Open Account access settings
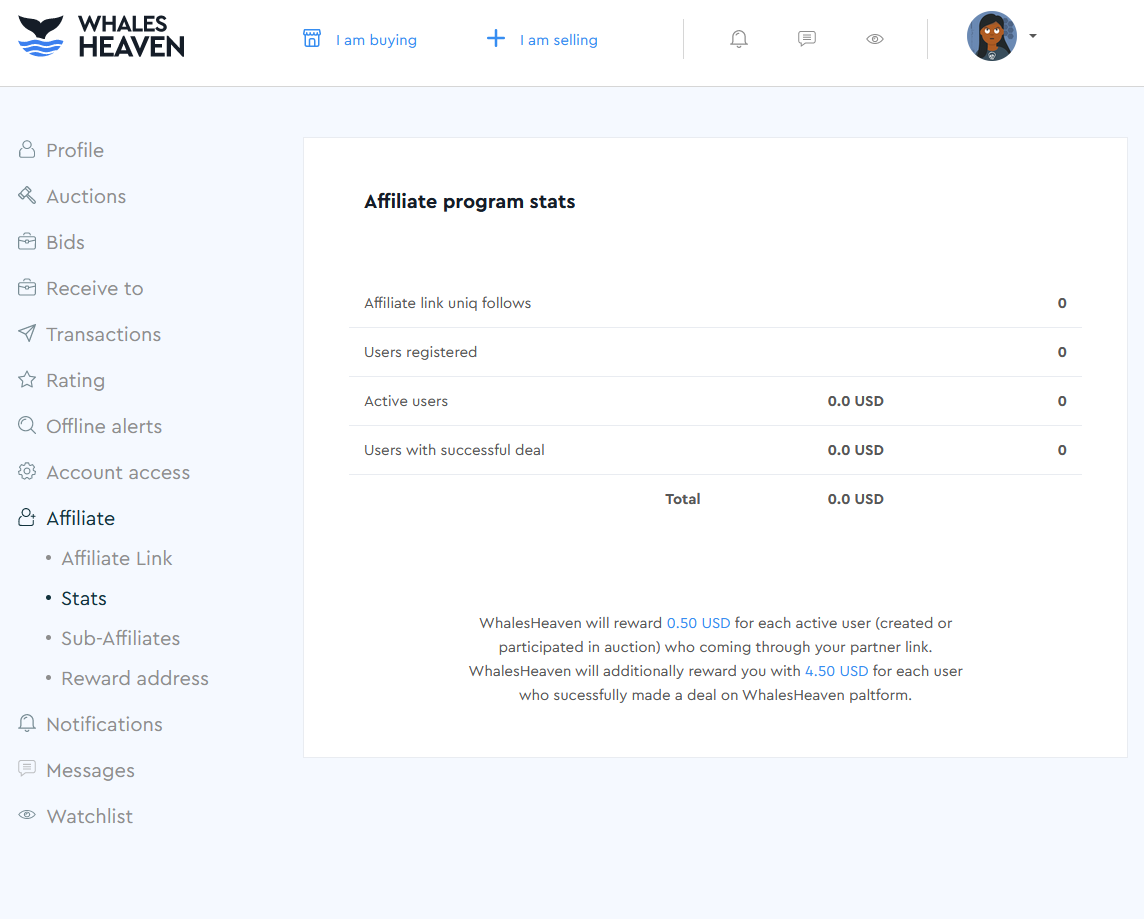Screen dimensions: 1144x919 coord(118,473)
